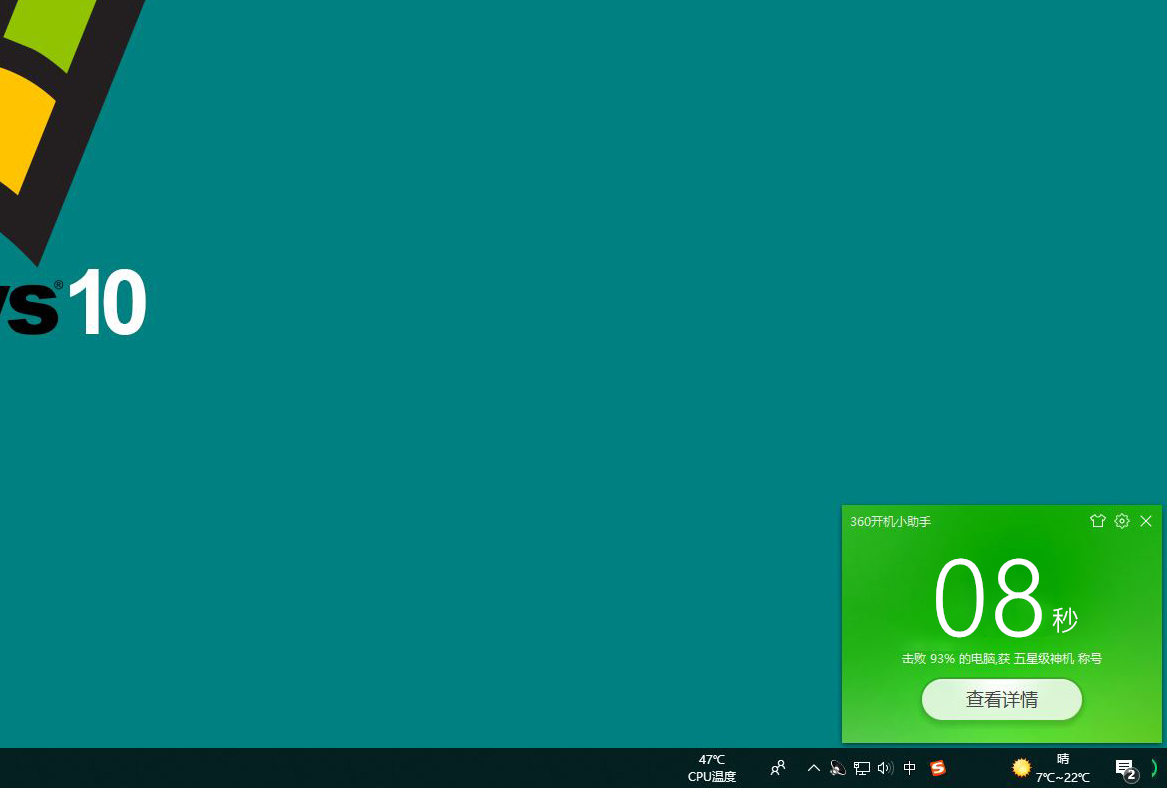Screen dimensions: 1167x788
Task: Click the 08秒 boot time display
Action: tap(1005, 600)
